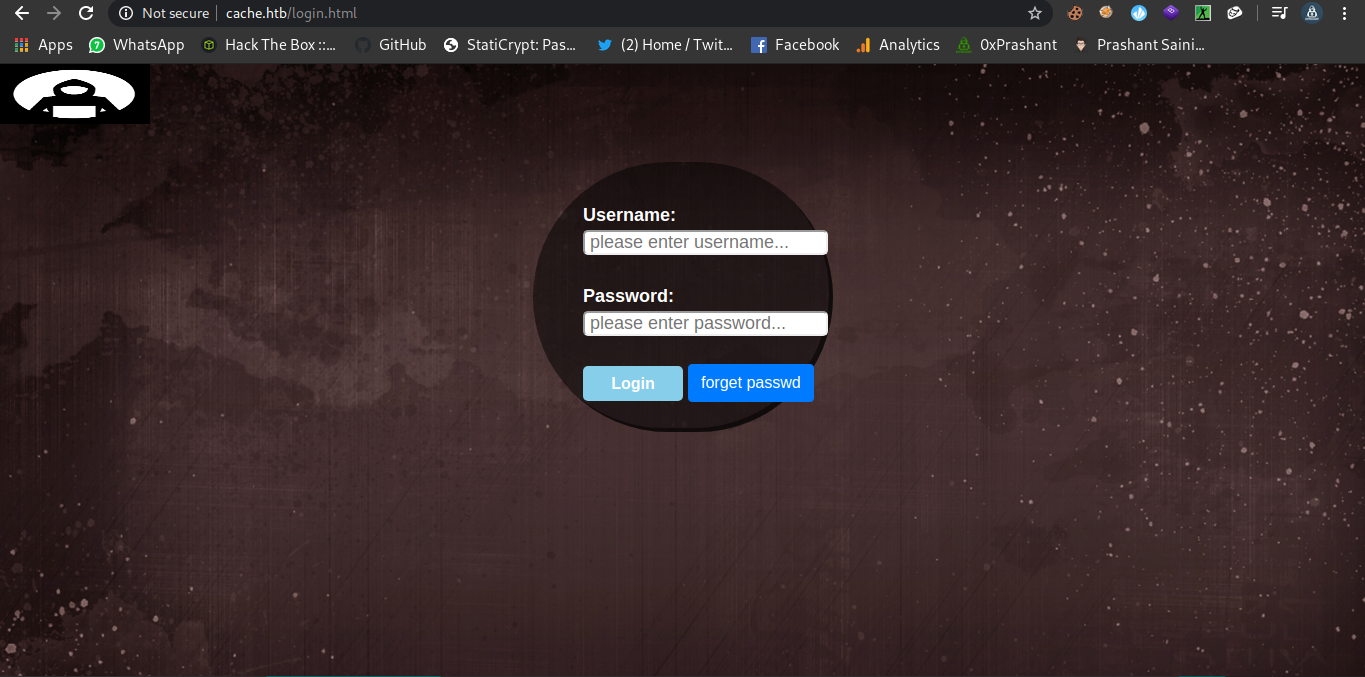Open the Chrome customization three-dot menu
The width and height of the screenshot is (1365, 677).
pyautogui.click(x=1343, y=13)
